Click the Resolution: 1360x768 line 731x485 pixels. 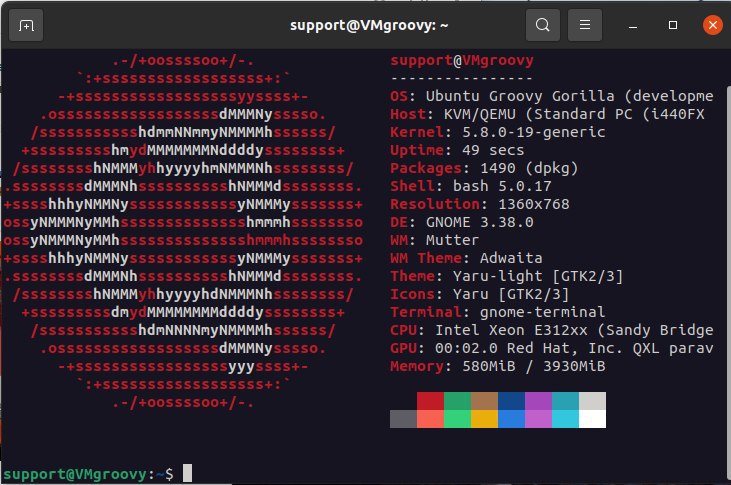tap(480, 204)
